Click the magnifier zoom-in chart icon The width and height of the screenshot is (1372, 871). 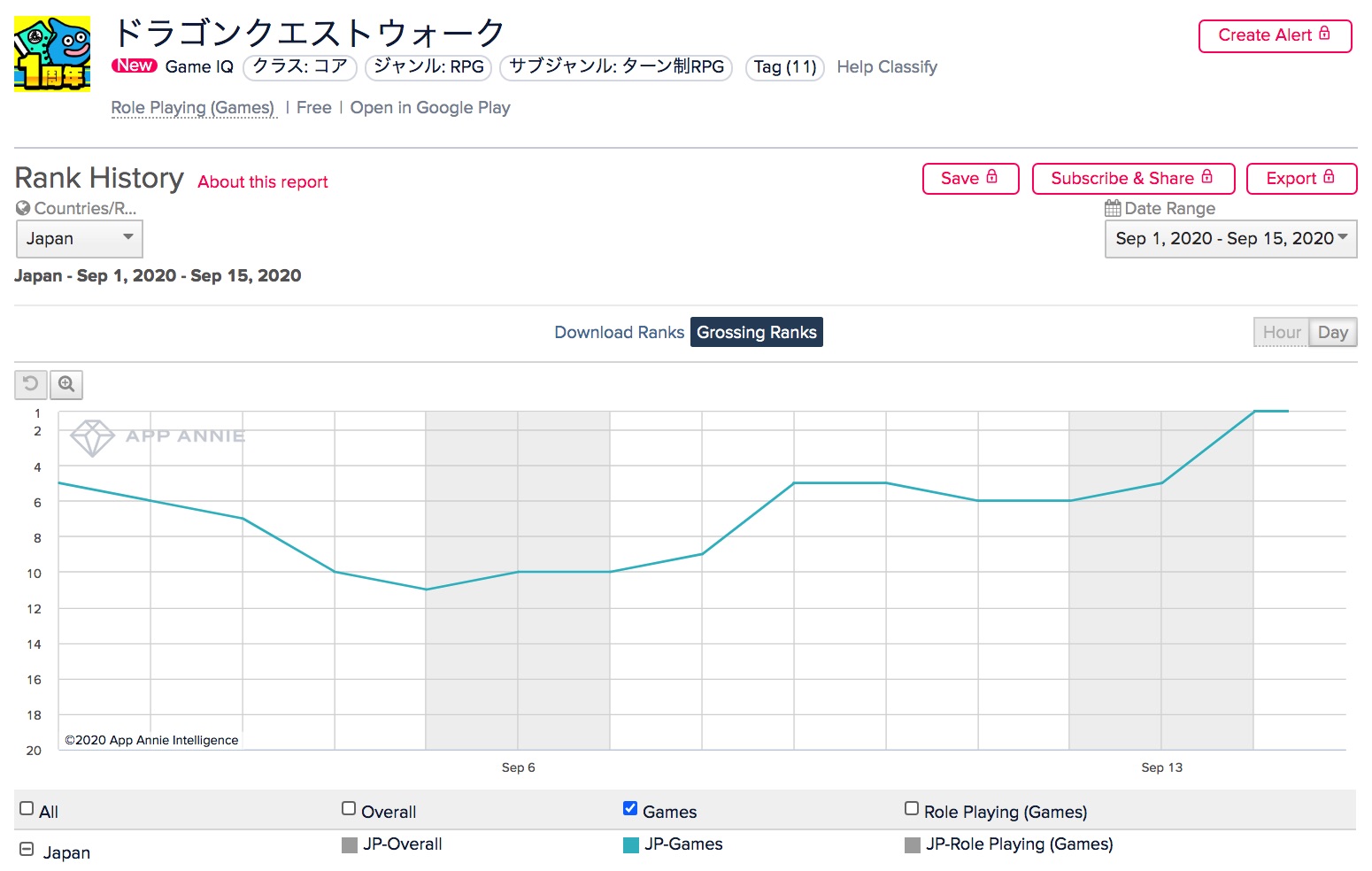point(66,384)
